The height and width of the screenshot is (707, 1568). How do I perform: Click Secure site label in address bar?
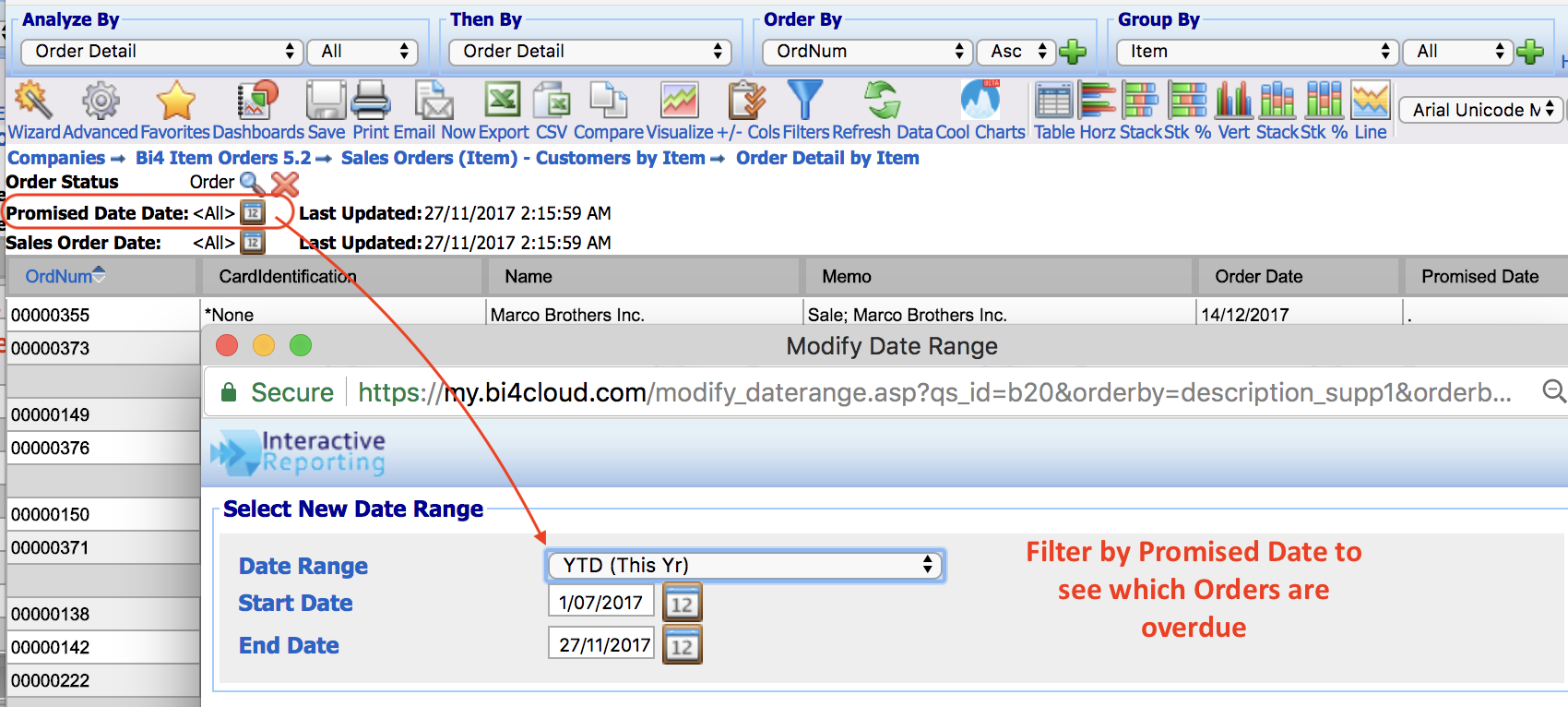click(292, 392)
